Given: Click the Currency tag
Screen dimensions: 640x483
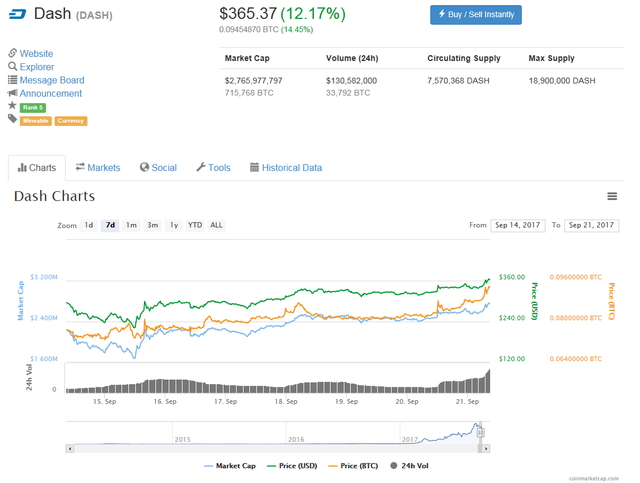Looking at the screenshot, I should tap(71, 121).
